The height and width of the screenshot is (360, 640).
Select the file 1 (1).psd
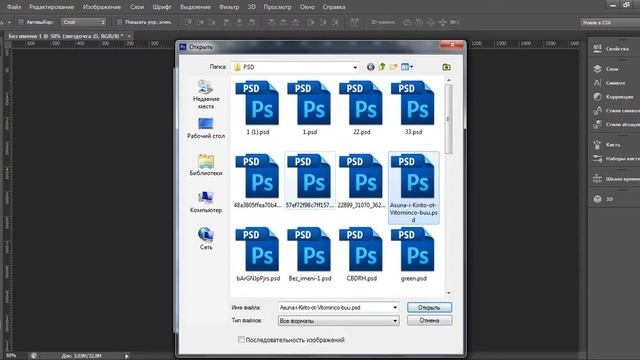pyautogui.click(x=258, y=108)
